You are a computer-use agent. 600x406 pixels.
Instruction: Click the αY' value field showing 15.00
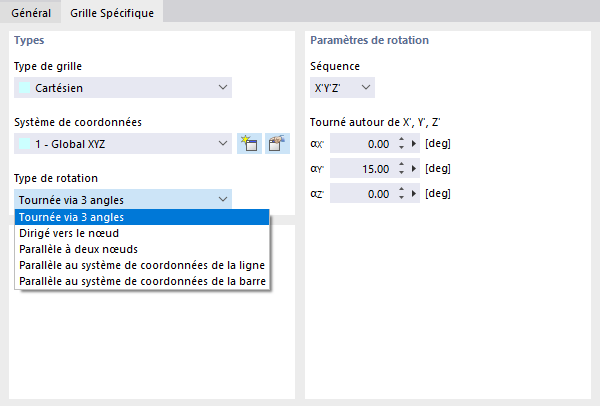360,169
